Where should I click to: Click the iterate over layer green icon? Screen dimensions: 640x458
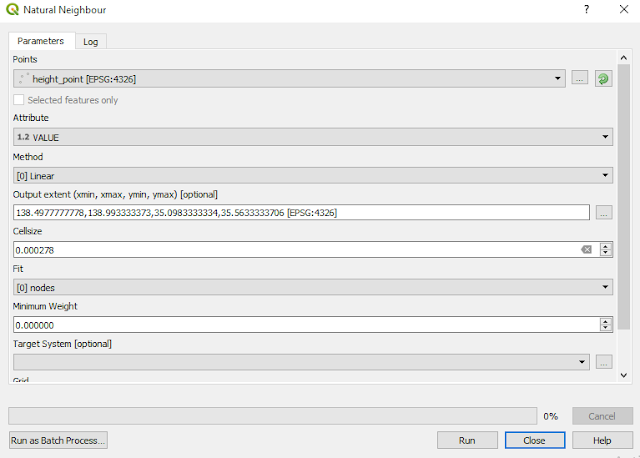pos(603,78)
